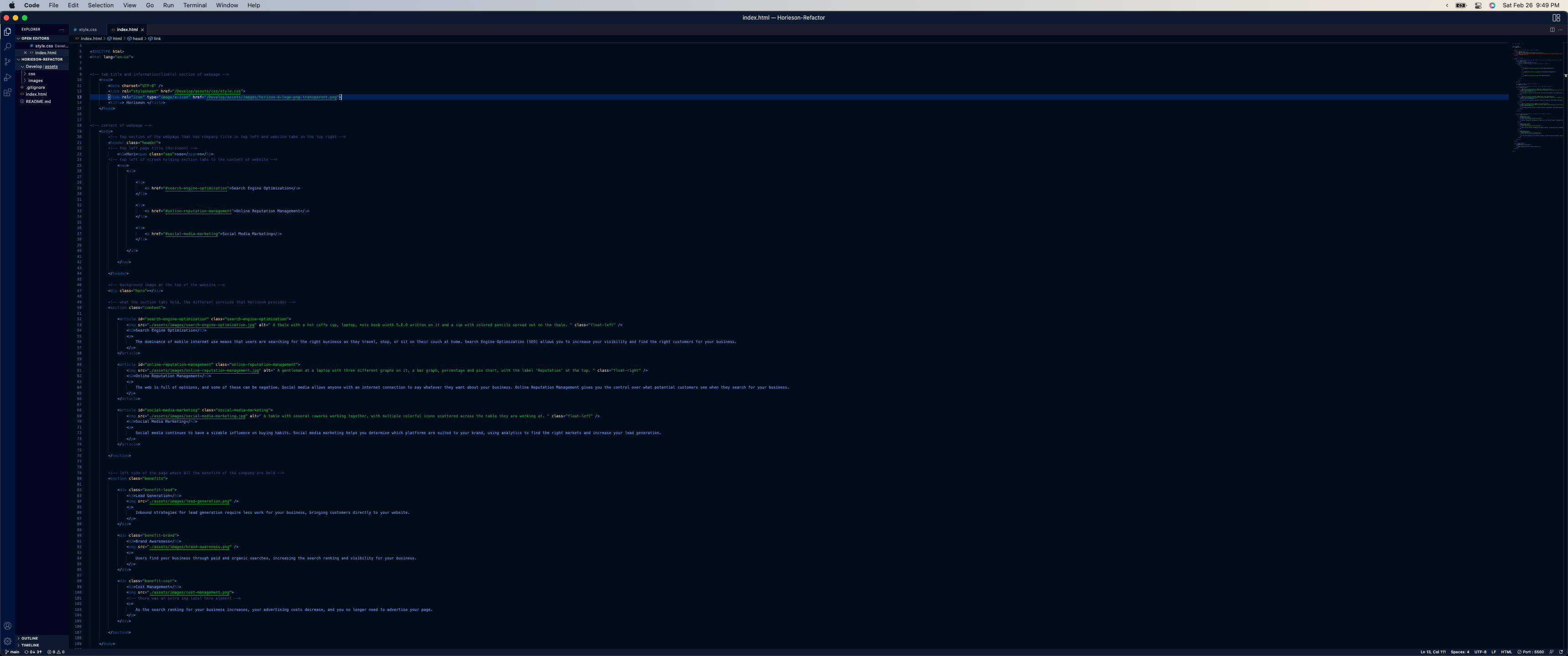Select HTML language mode in status bar
Viewport: 1568px width, 656px height.
click(1506, 651)
